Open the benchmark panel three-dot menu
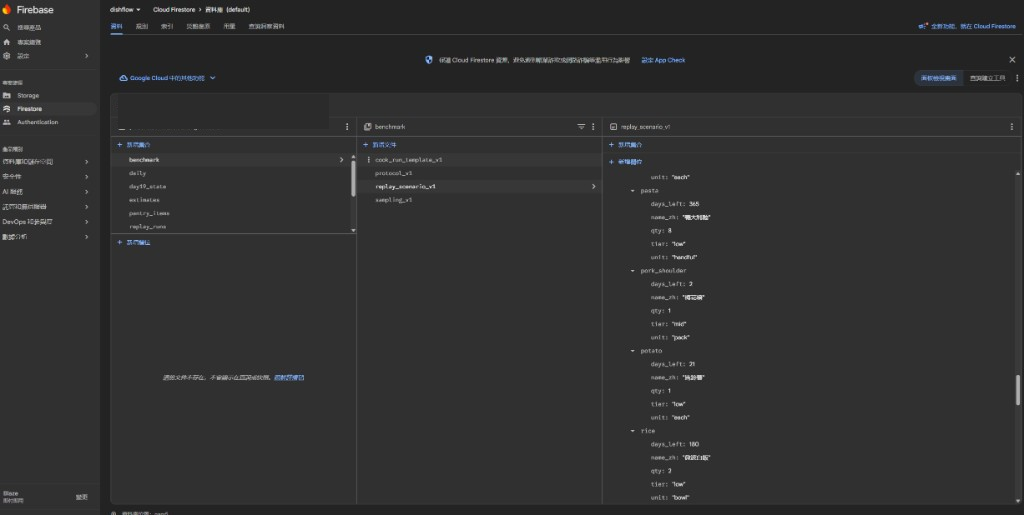 [x=593, y=127]
